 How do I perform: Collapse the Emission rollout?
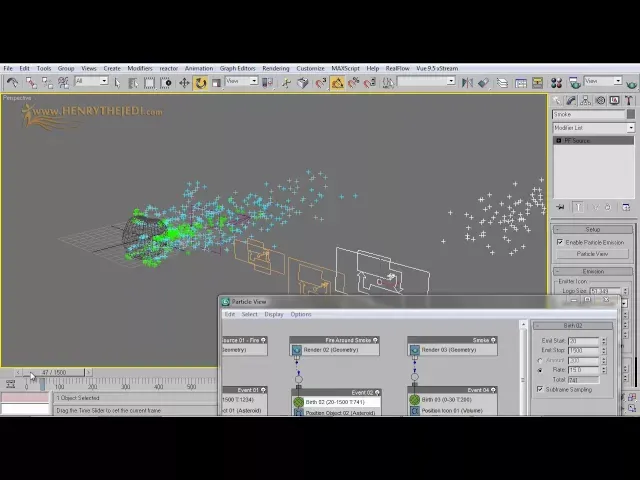pyautogui.click(x=593, y=271)
